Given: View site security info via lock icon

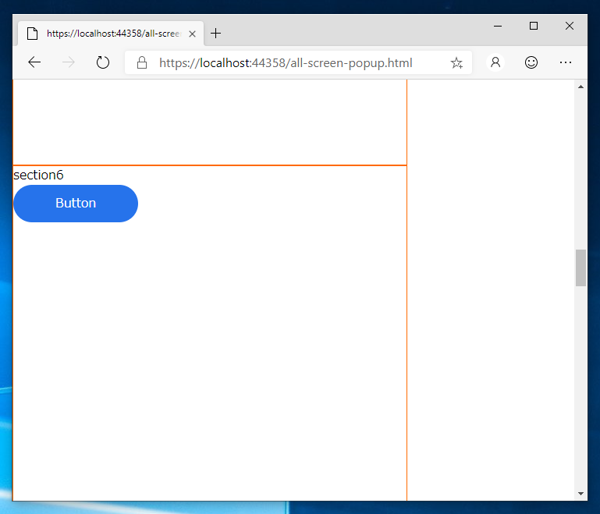Looking at the screenshot, I should tap(142, 63).
